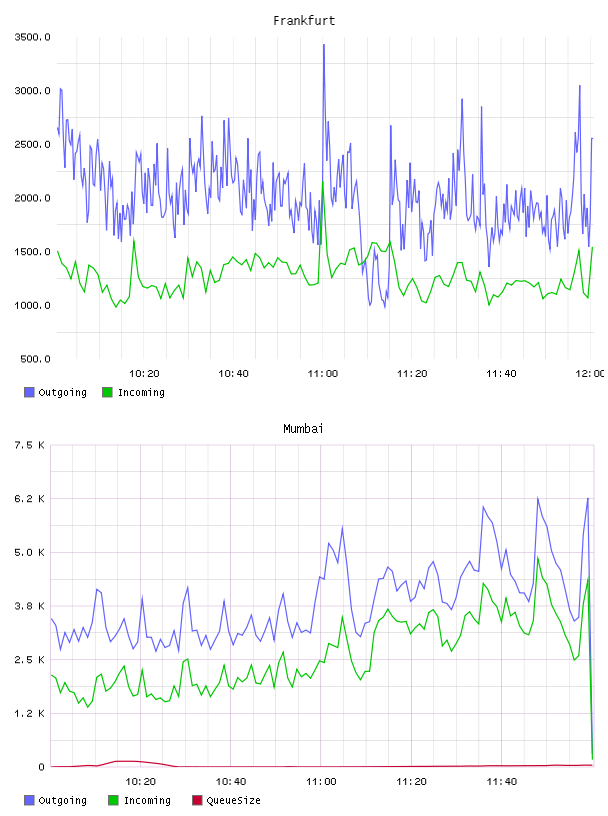The height and width of the screenshot is (816, 608).
Task: Click the 10:20 time label on Frankfurt chart
Action: (144, 373)
